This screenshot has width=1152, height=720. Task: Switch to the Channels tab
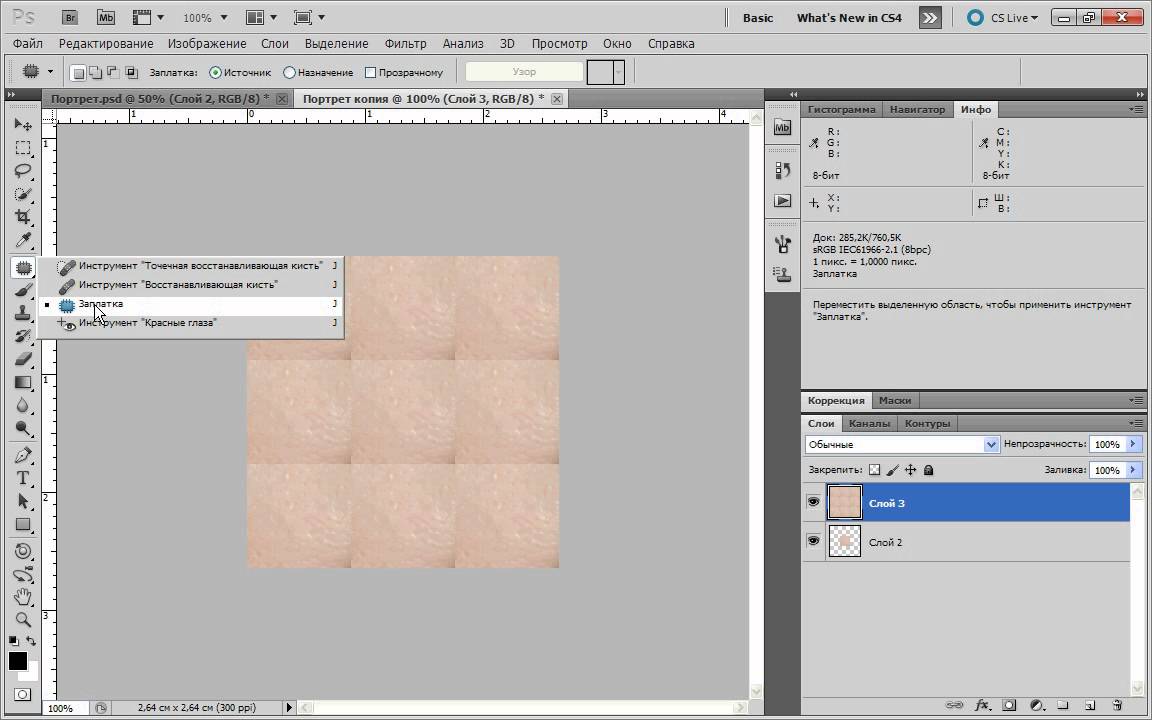coord(869,423)
